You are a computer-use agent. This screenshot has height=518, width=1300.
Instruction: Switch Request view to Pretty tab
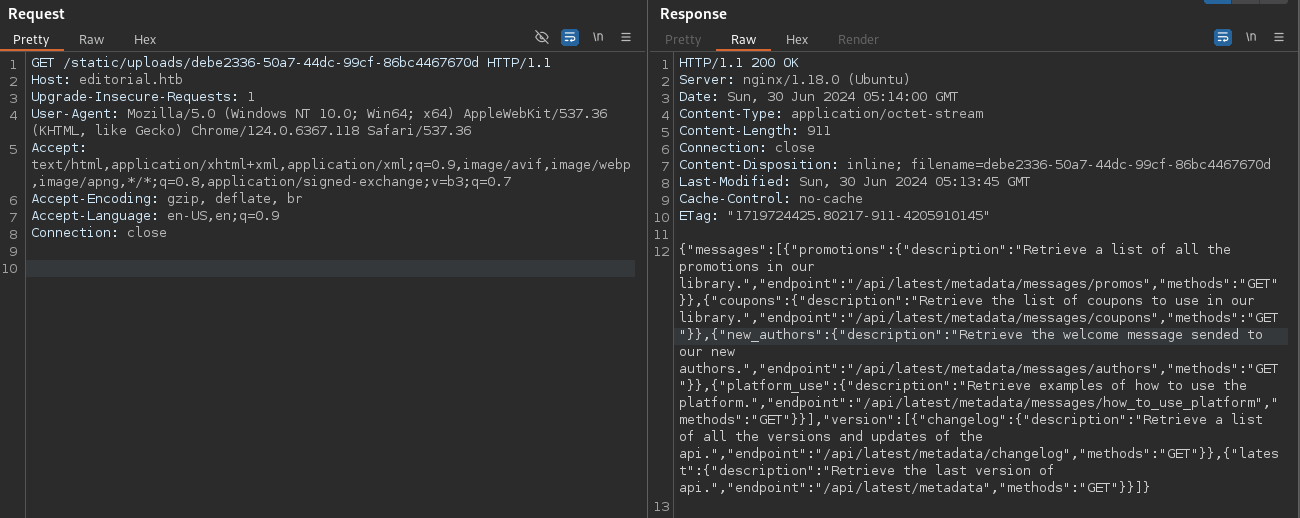point(31,40)
